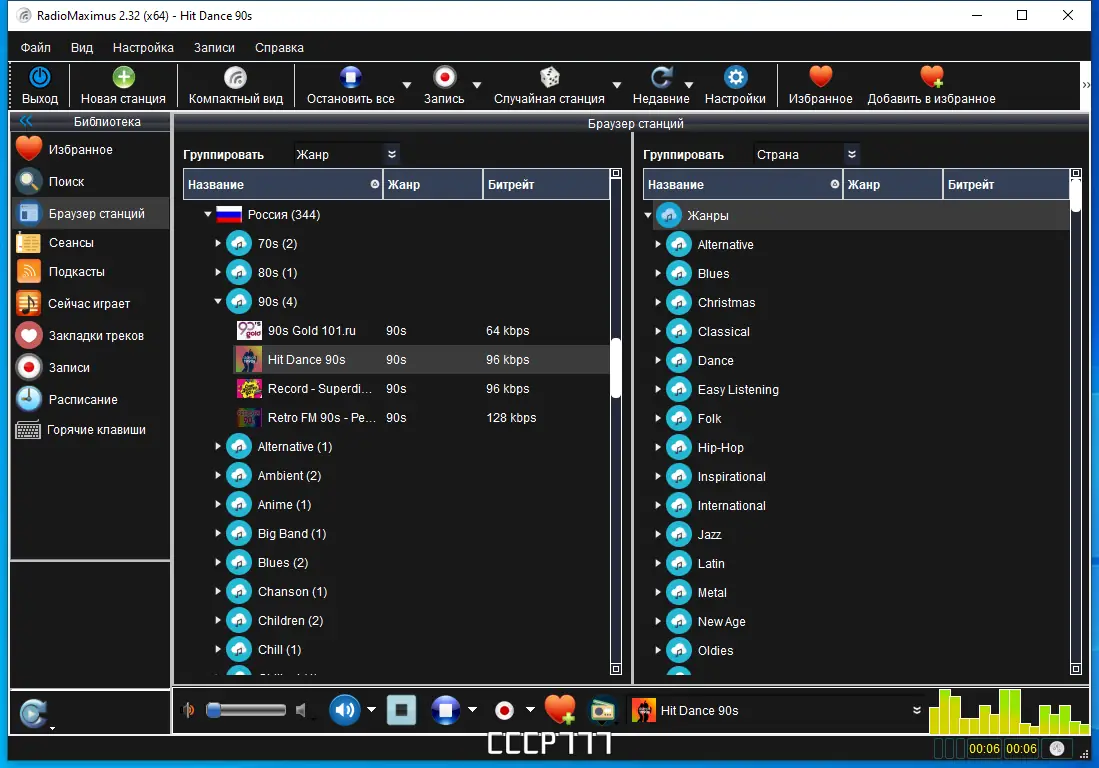Expand the Jazz genre in the right panel

[658, 534]
